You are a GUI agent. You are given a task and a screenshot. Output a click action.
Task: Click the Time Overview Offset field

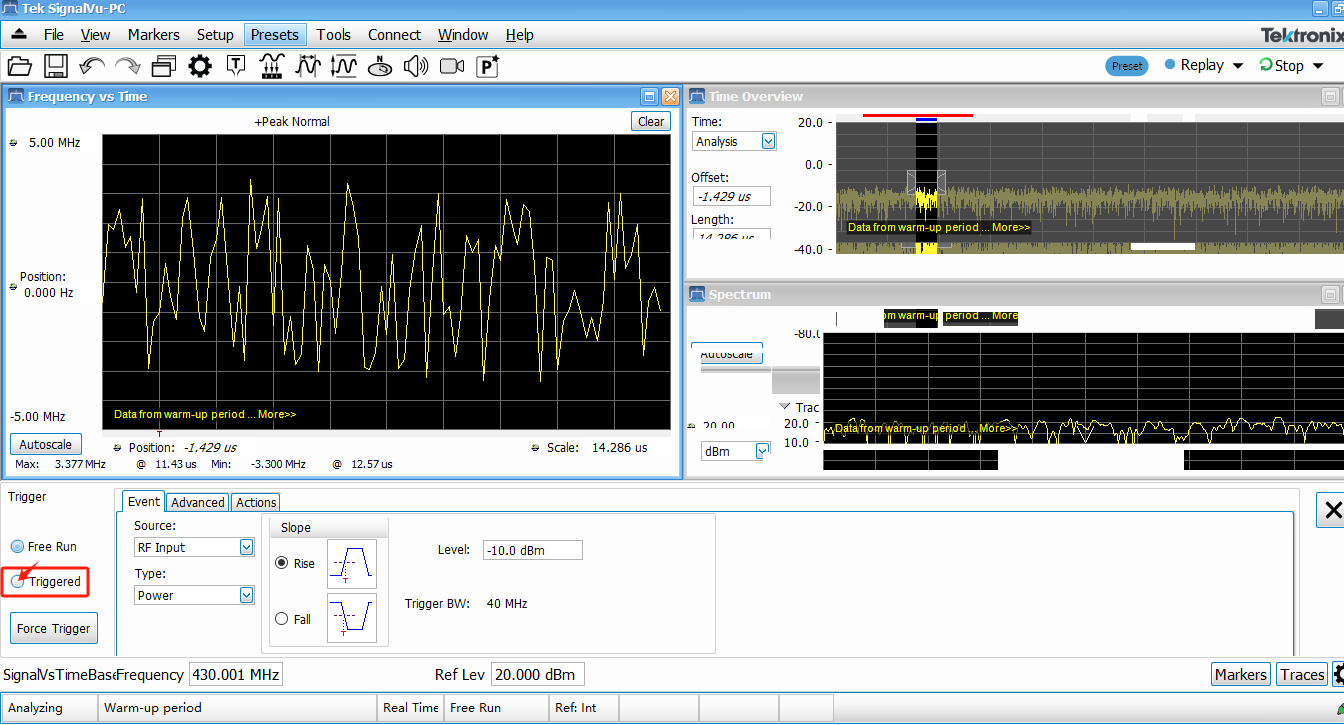click(x=731, y=196)
